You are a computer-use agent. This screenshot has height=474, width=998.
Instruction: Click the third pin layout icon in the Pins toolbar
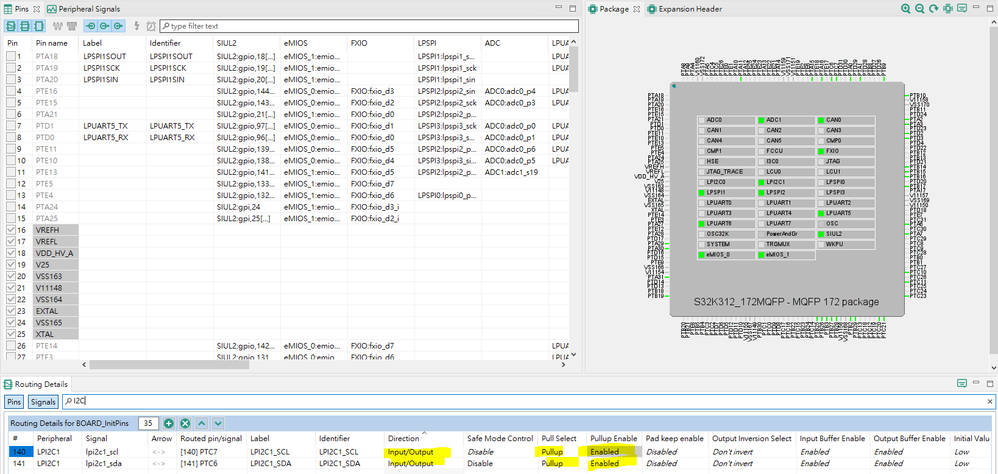39,26
